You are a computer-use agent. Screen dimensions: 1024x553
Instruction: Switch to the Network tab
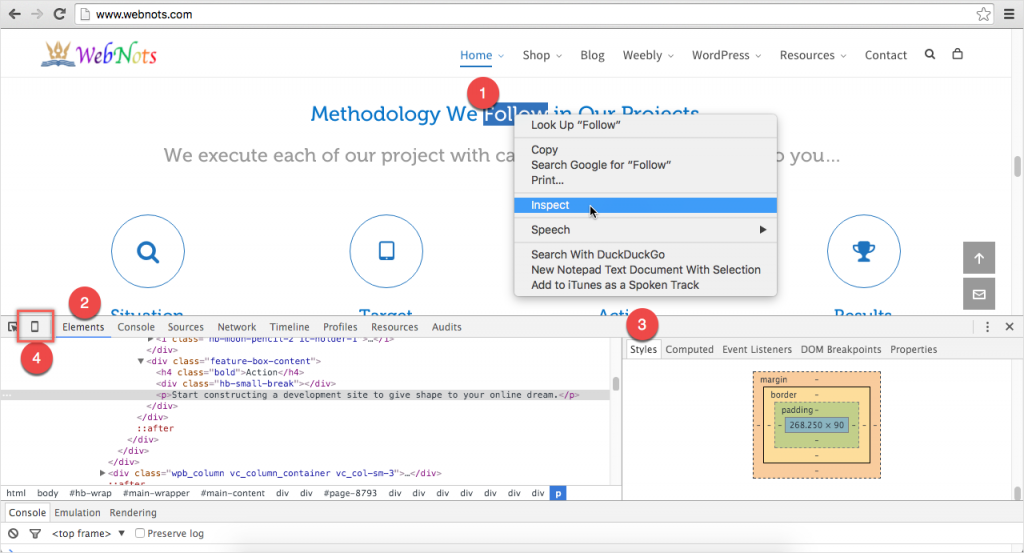pos(236,327)
